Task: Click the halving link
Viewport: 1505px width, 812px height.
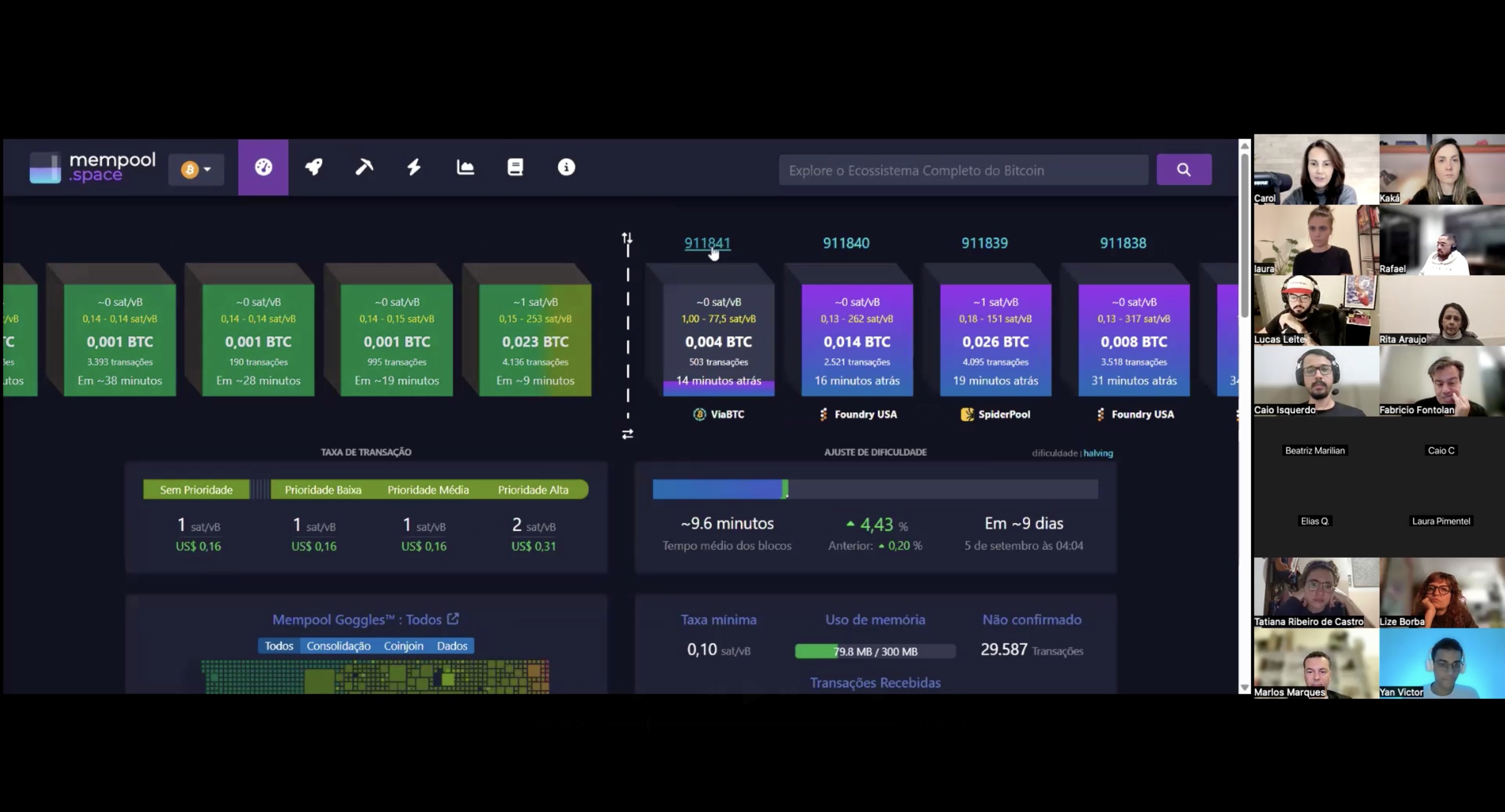Action: coord(1098,453)
